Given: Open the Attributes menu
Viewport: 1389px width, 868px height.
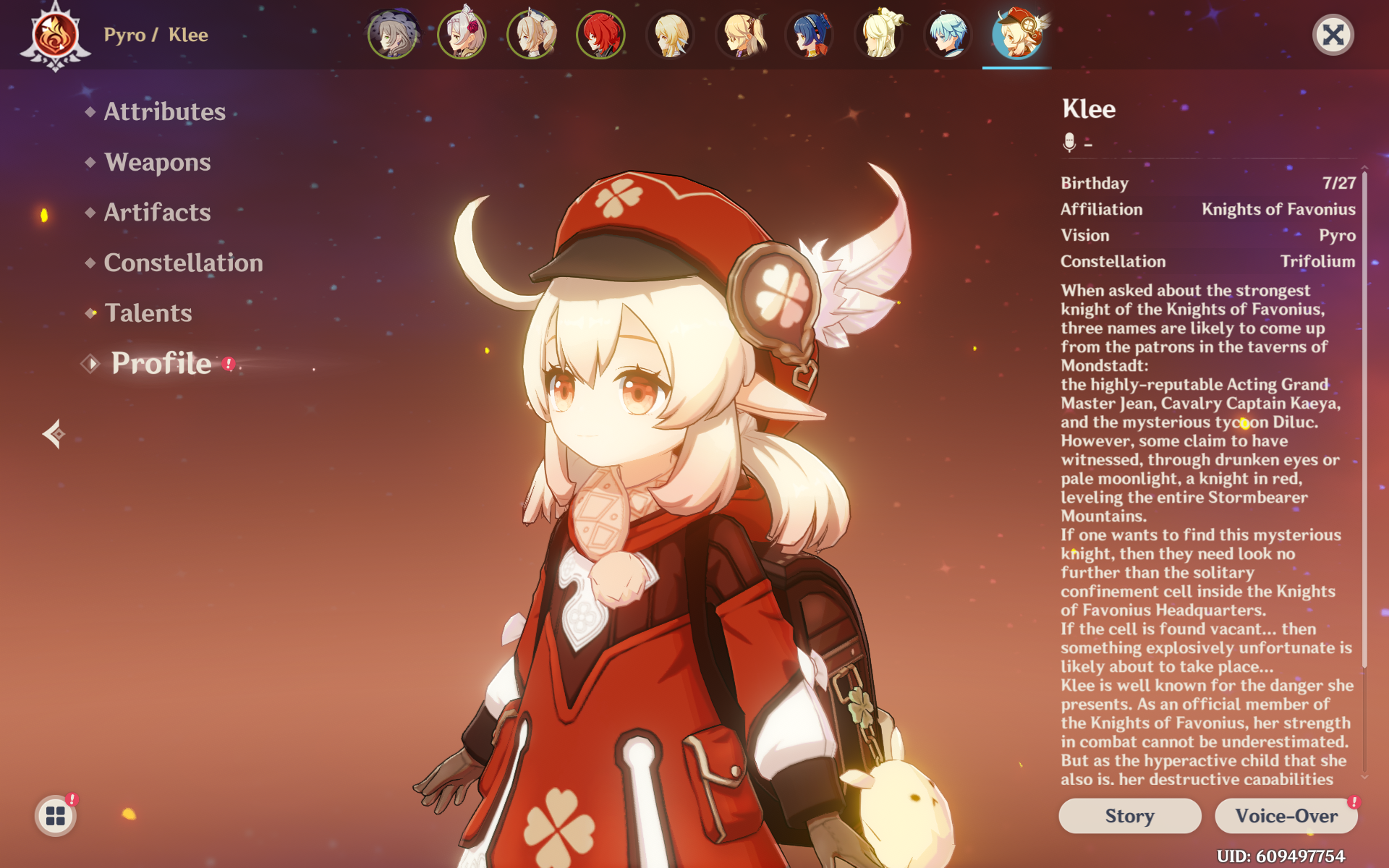Looking at the screenshot, I should 164,111.
